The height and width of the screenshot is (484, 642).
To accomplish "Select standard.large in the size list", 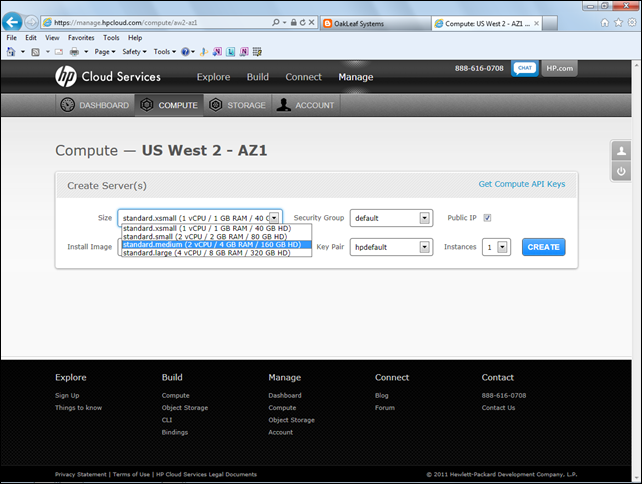I will point(217,253).
